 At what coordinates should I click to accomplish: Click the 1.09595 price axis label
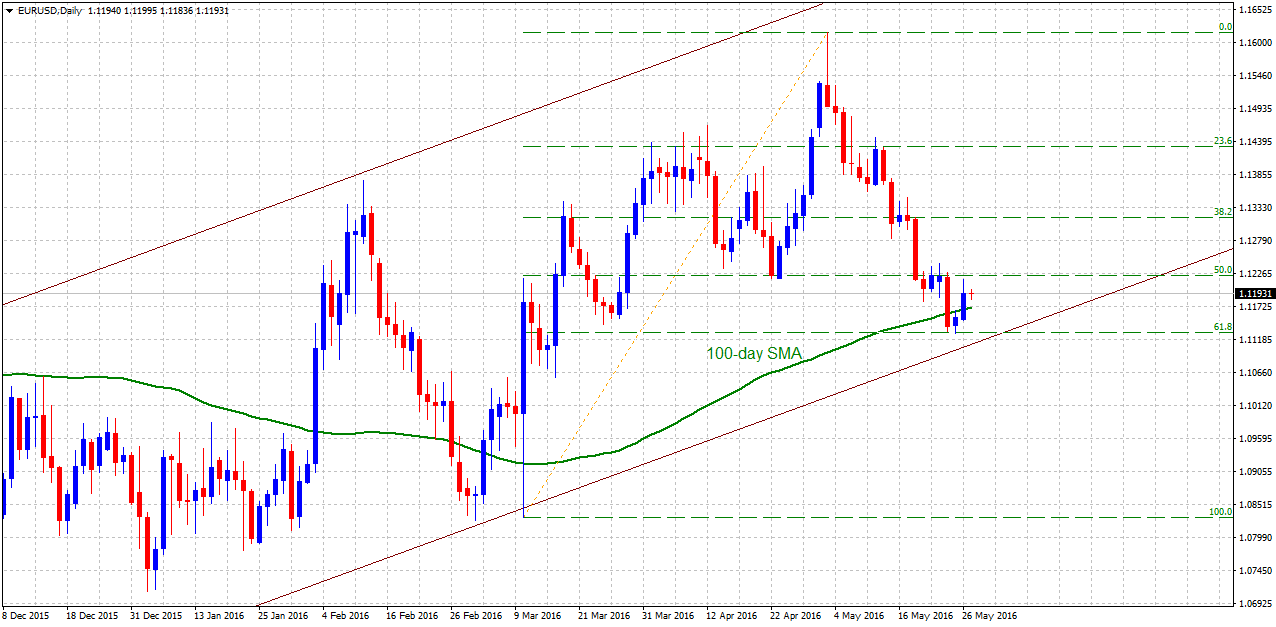point(1254,439)
